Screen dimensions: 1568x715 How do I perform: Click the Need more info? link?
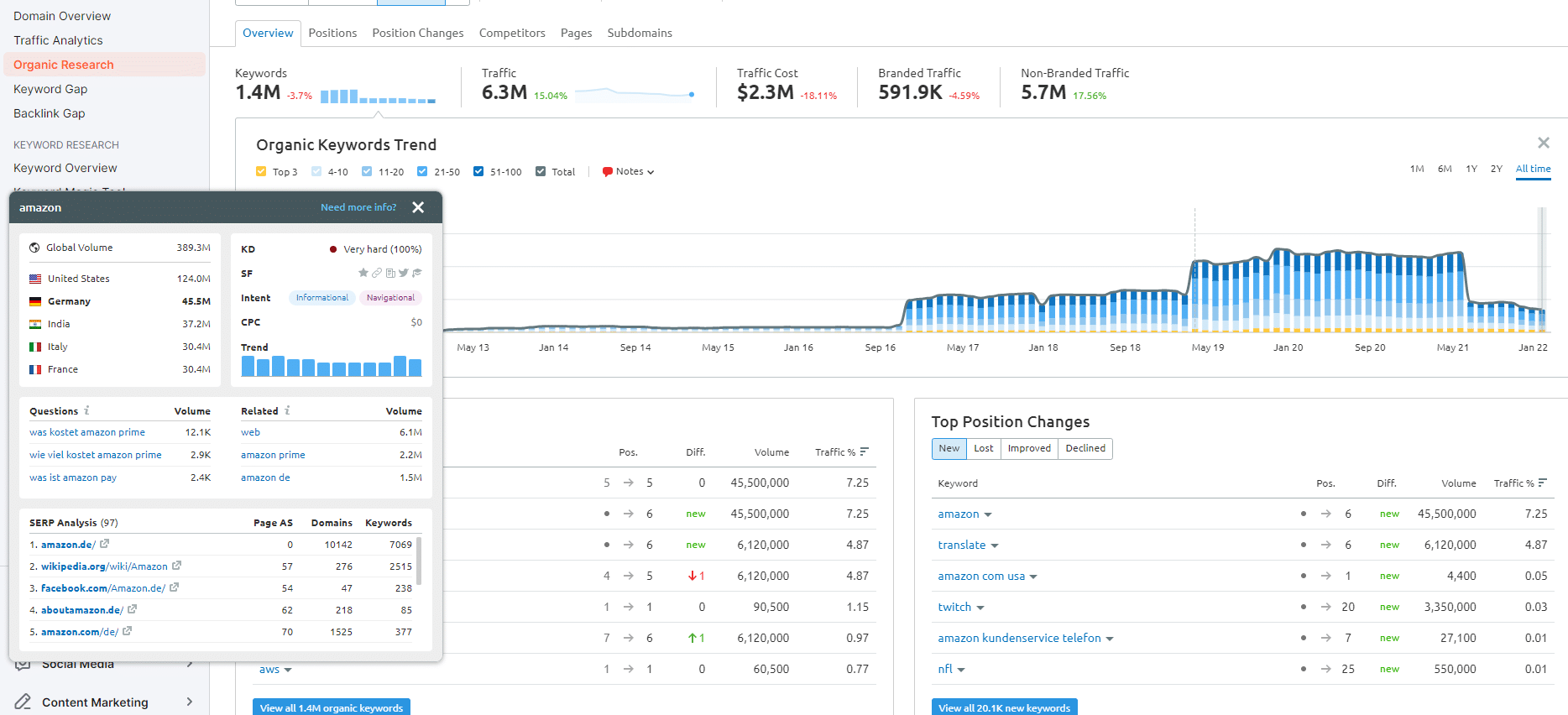tap(358, 207)
